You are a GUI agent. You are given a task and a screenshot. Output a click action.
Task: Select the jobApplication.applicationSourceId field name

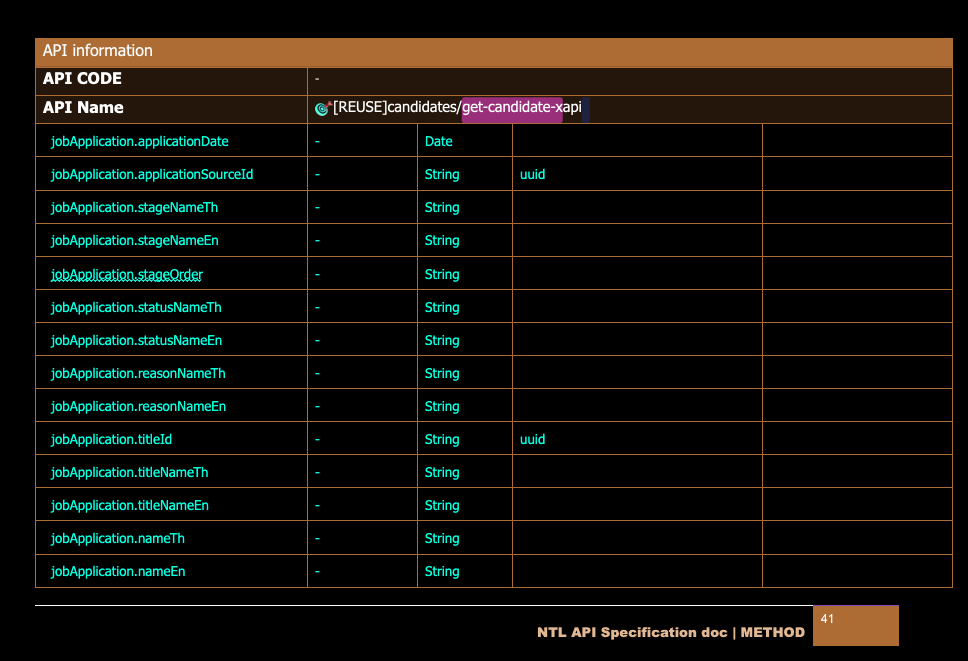[152, 175]
